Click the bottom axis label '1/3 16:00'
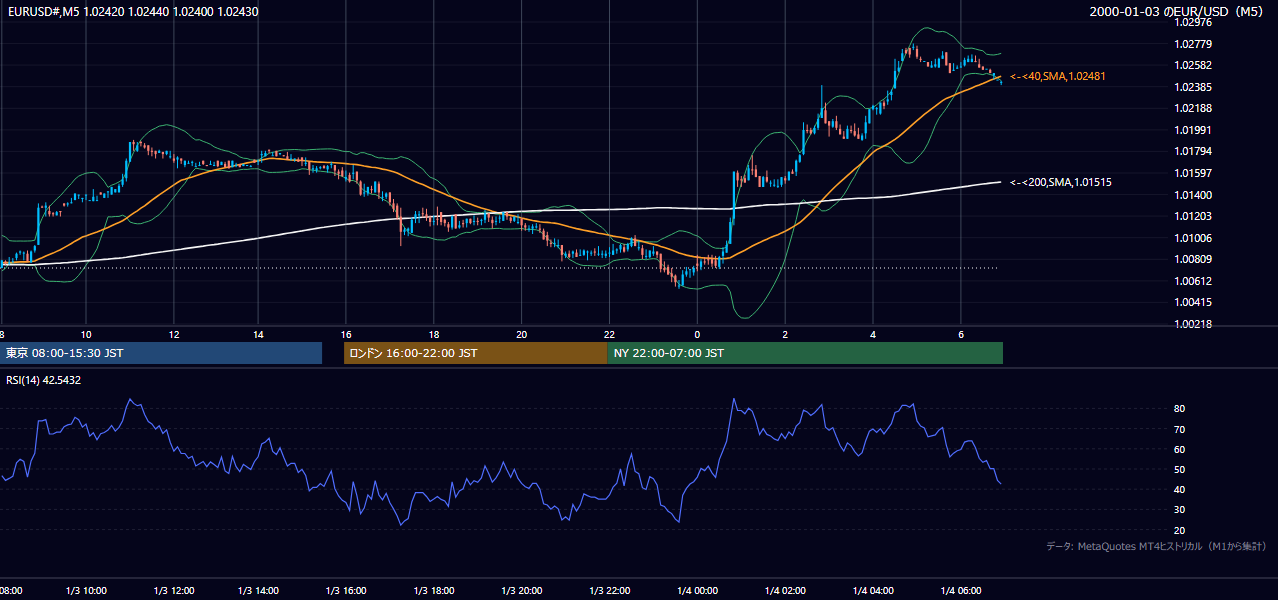 [346, 591]
